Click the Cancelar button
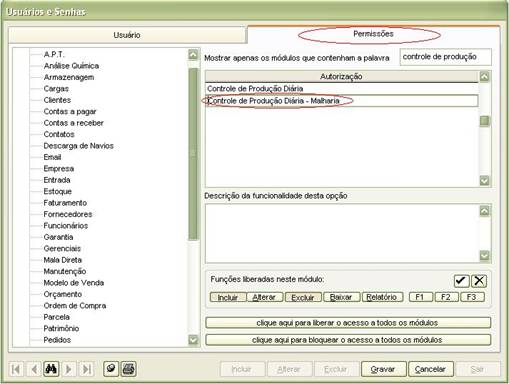 pyautogui.click(x=431, y=369)
